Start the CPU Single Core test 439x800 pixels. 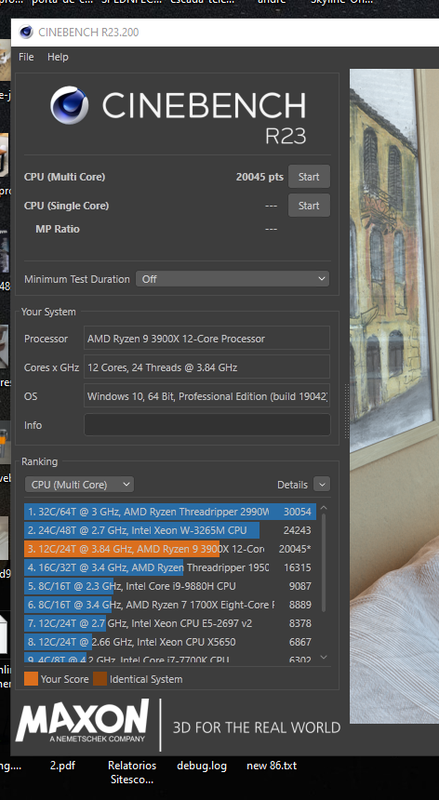coord(309,206)
